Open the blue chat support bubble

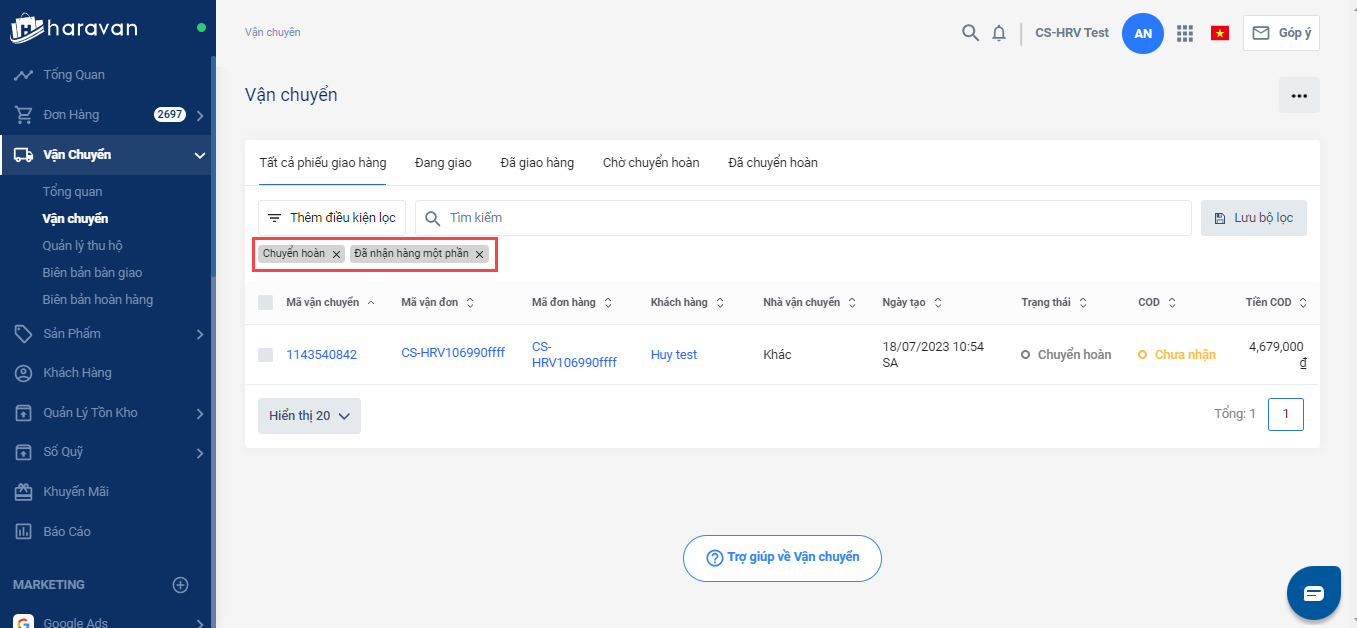[1313, 593]
